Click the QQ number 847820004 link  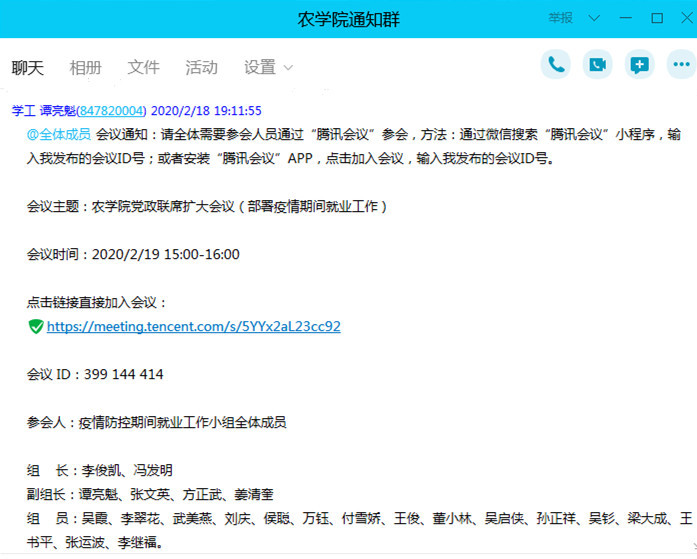pyautogui.click(x=112, y=110)
